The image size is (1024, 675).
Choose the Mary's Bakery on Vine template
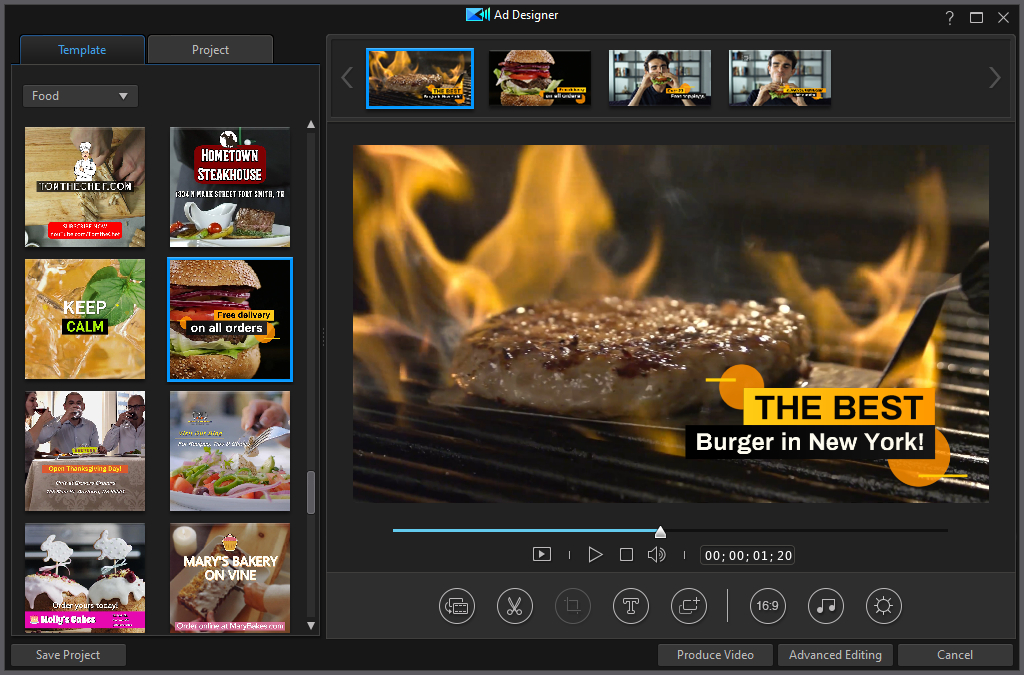(230, 578)
